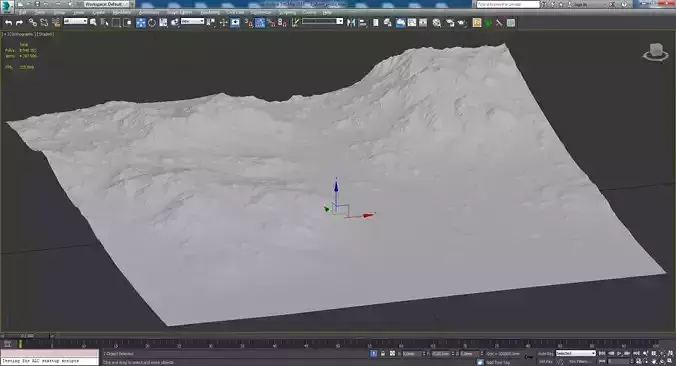Click the Redo arrow in main toolbar

pyautogui.click(x=19, y=22)
